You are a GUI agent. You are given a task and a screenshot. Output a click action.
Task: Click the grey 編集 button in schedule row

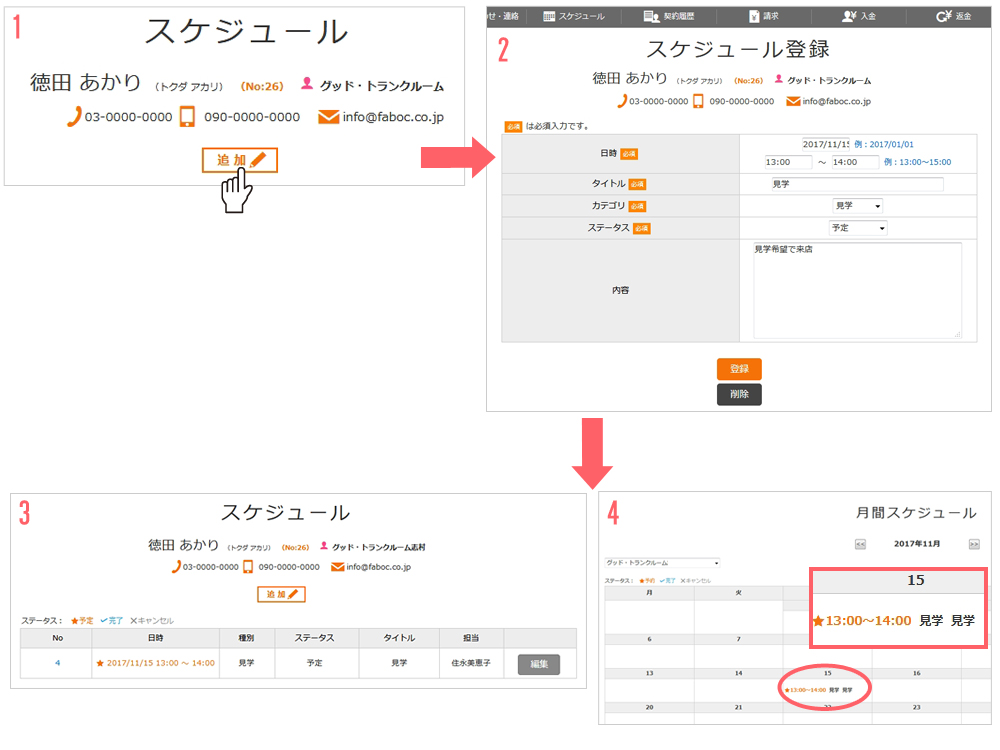click(539, 664)
